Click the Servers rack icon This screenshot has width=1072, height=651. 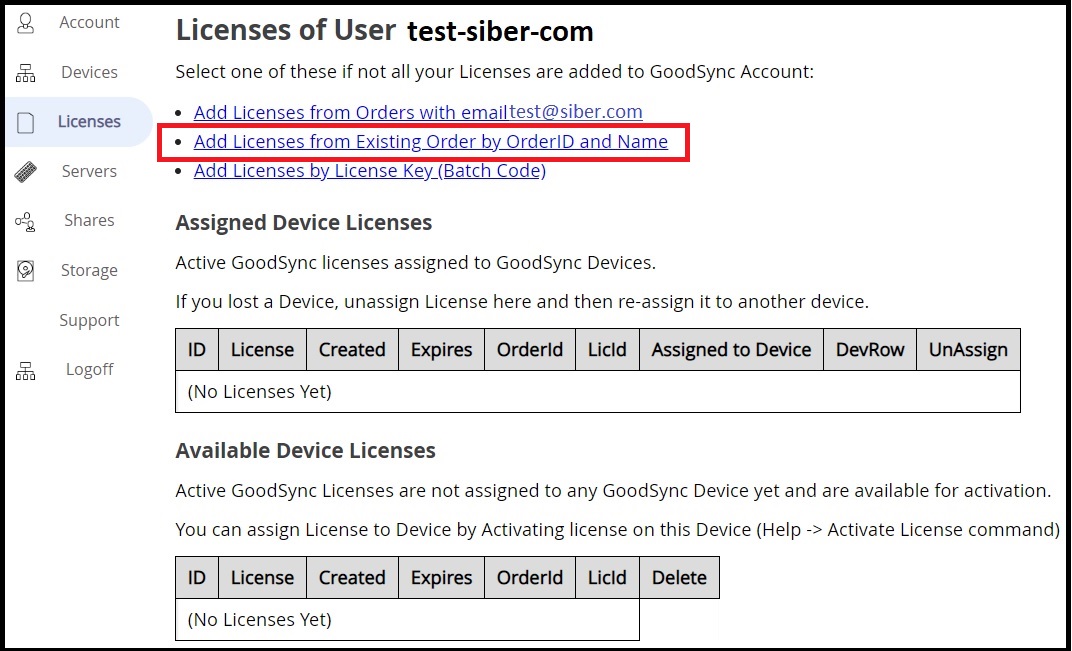26,172
